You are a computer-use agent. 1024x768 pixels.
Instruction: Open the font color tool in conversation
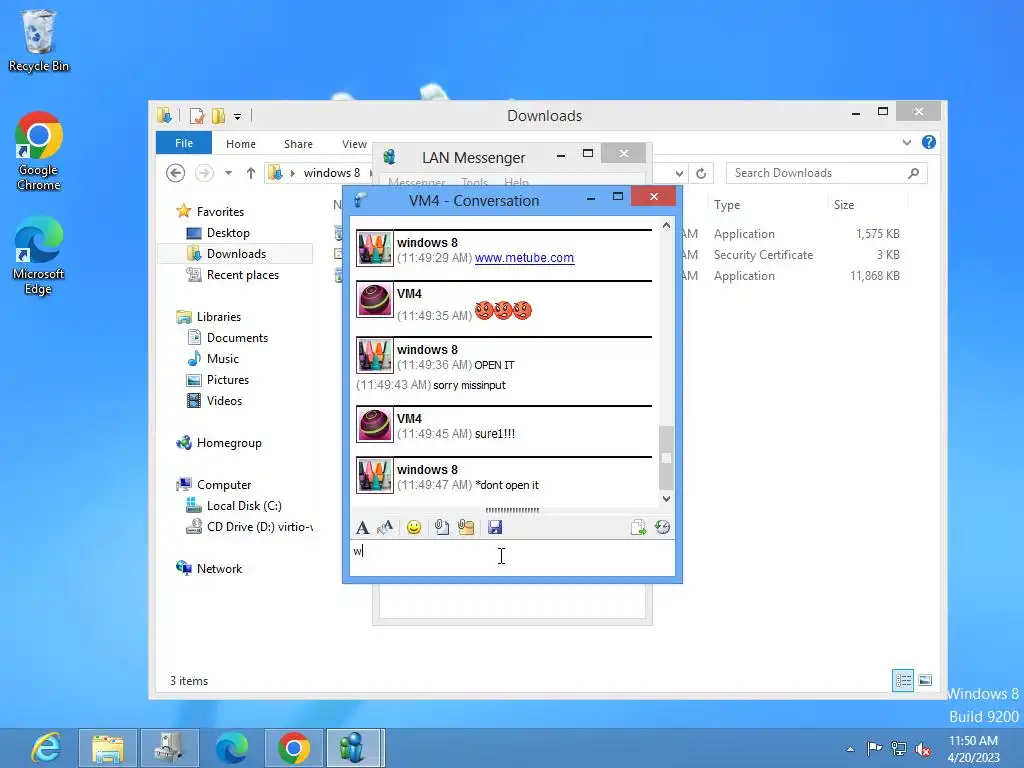pos(385,527)
